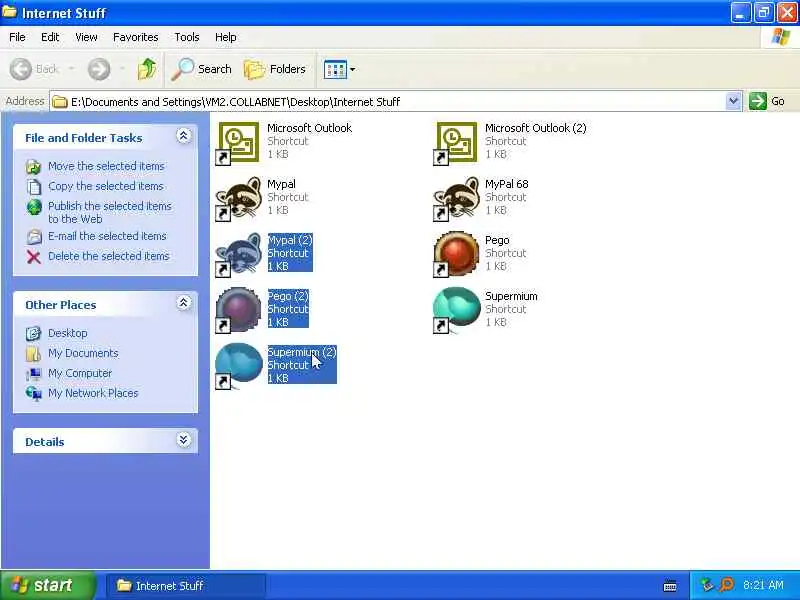Click E-mail the selected items
Screen dimensions: 800x600
click(107, 236)
